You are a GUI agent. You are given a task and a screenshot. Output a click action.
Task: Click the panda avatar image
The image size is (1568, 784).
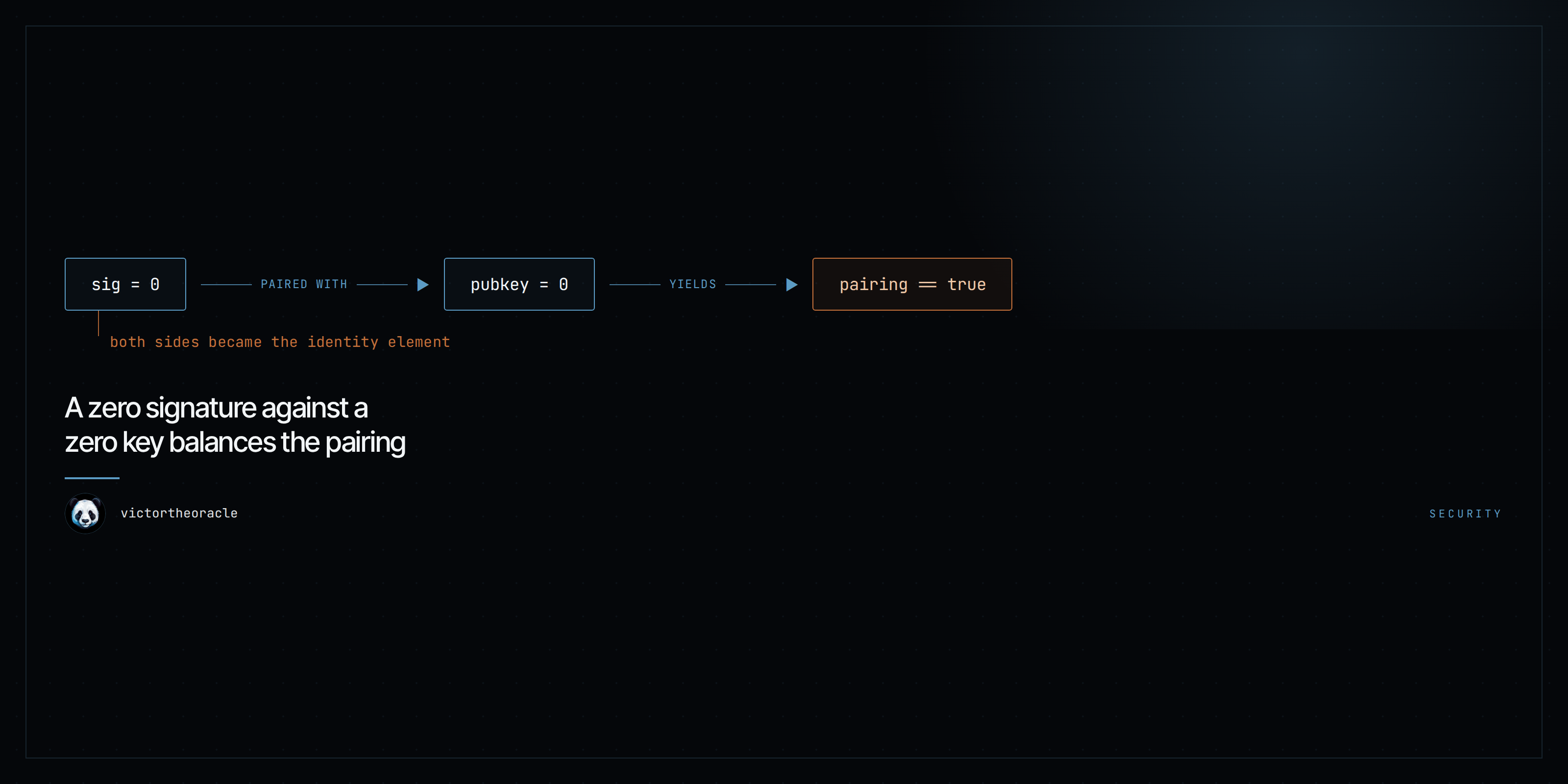[x=85, y=513]
